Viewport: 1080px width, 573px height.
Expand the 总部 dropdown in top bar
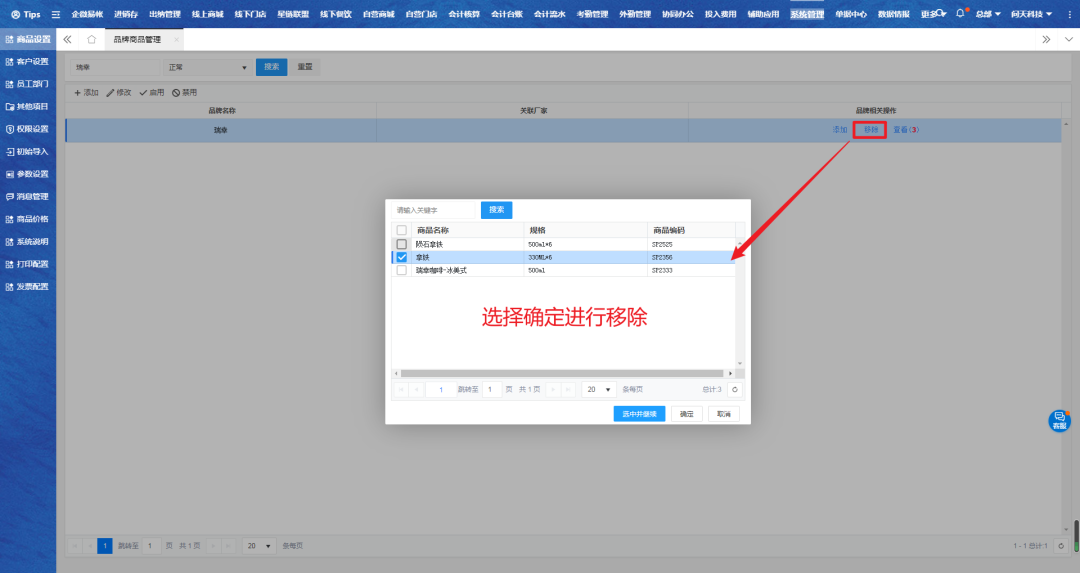click(988, 14)
